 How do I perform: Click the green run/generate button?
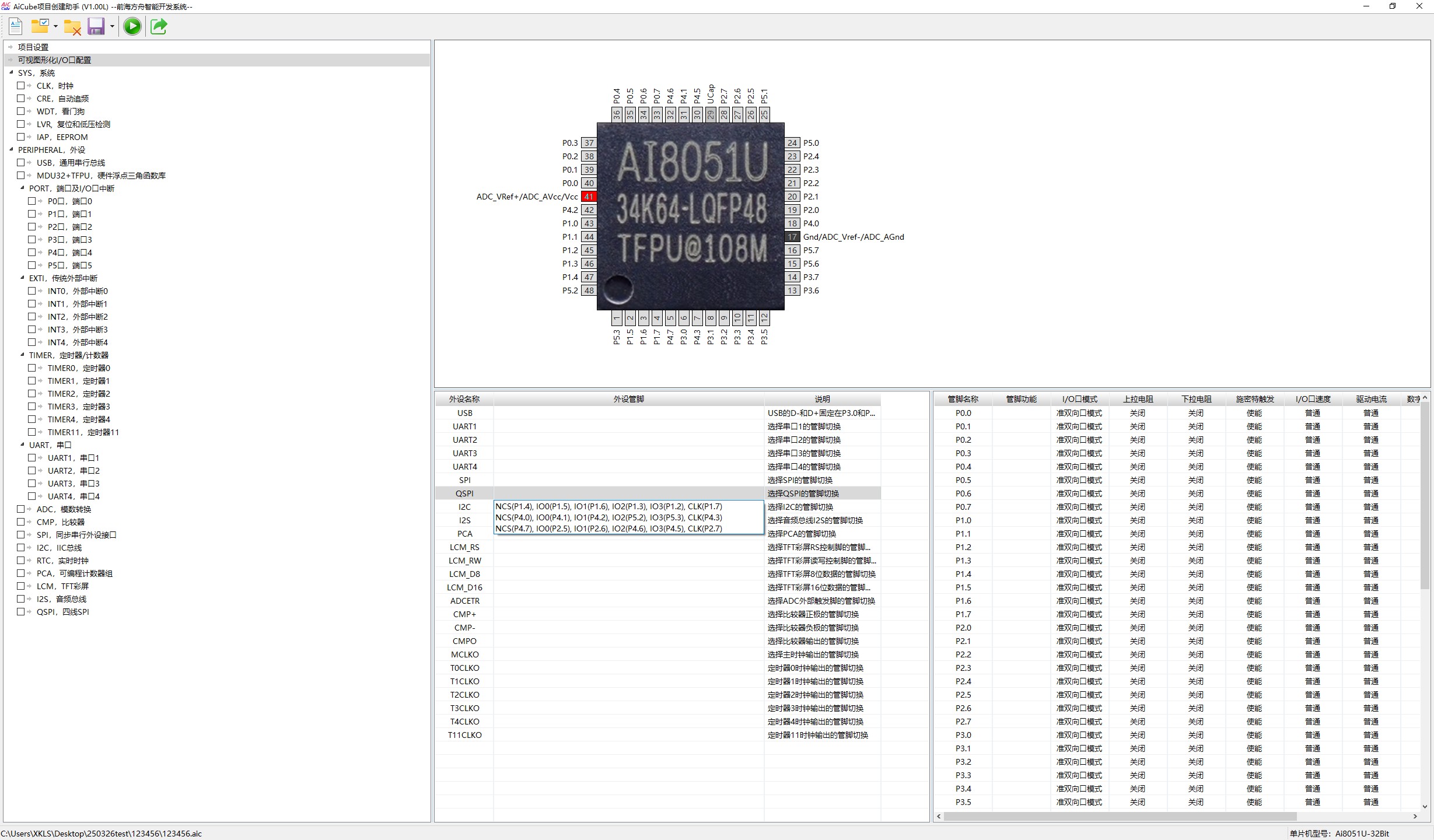(x=132, y=26)
